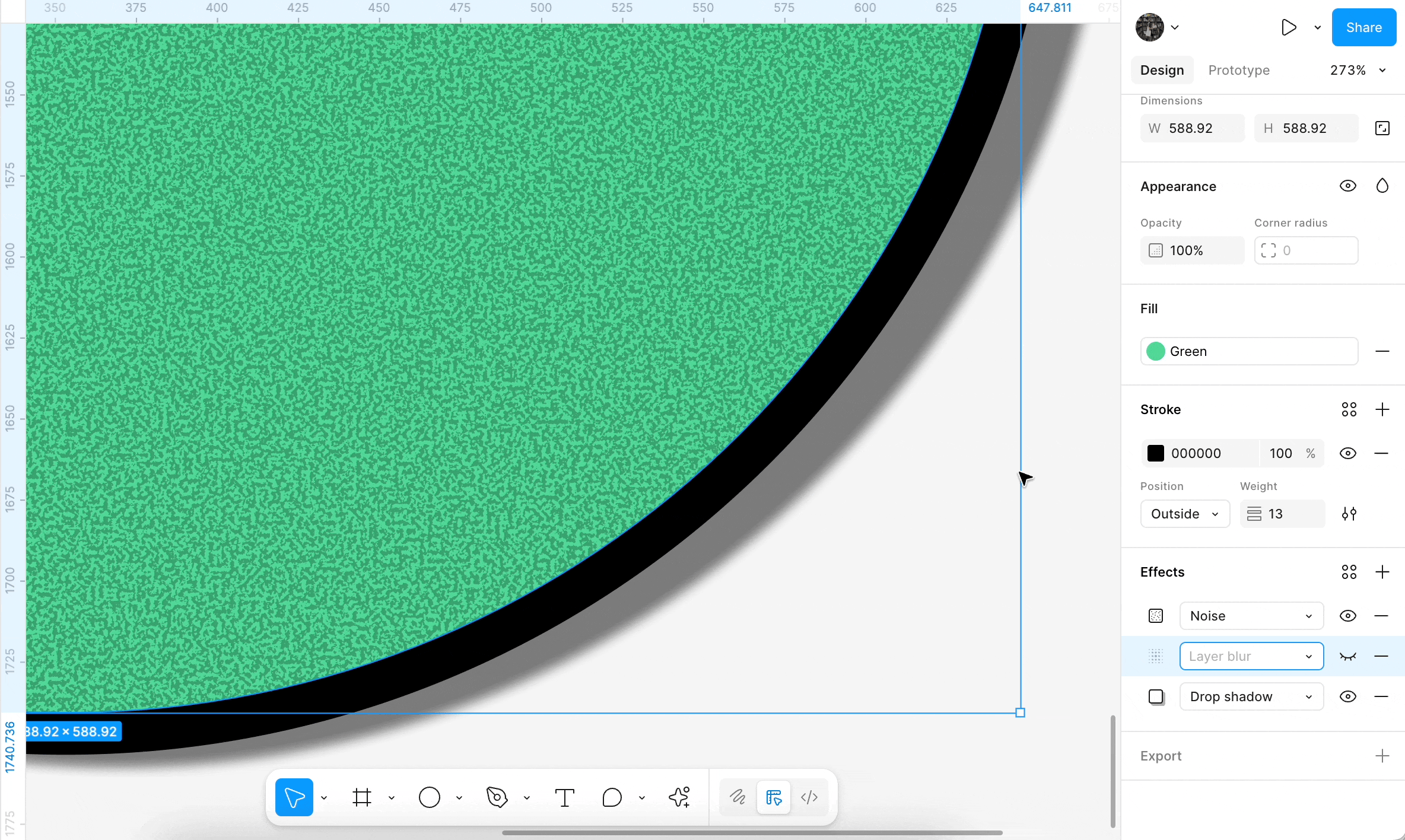The width and height of the screenshot is (1405, 840).
Task: Select the Move tool
Action: (294, 797)
